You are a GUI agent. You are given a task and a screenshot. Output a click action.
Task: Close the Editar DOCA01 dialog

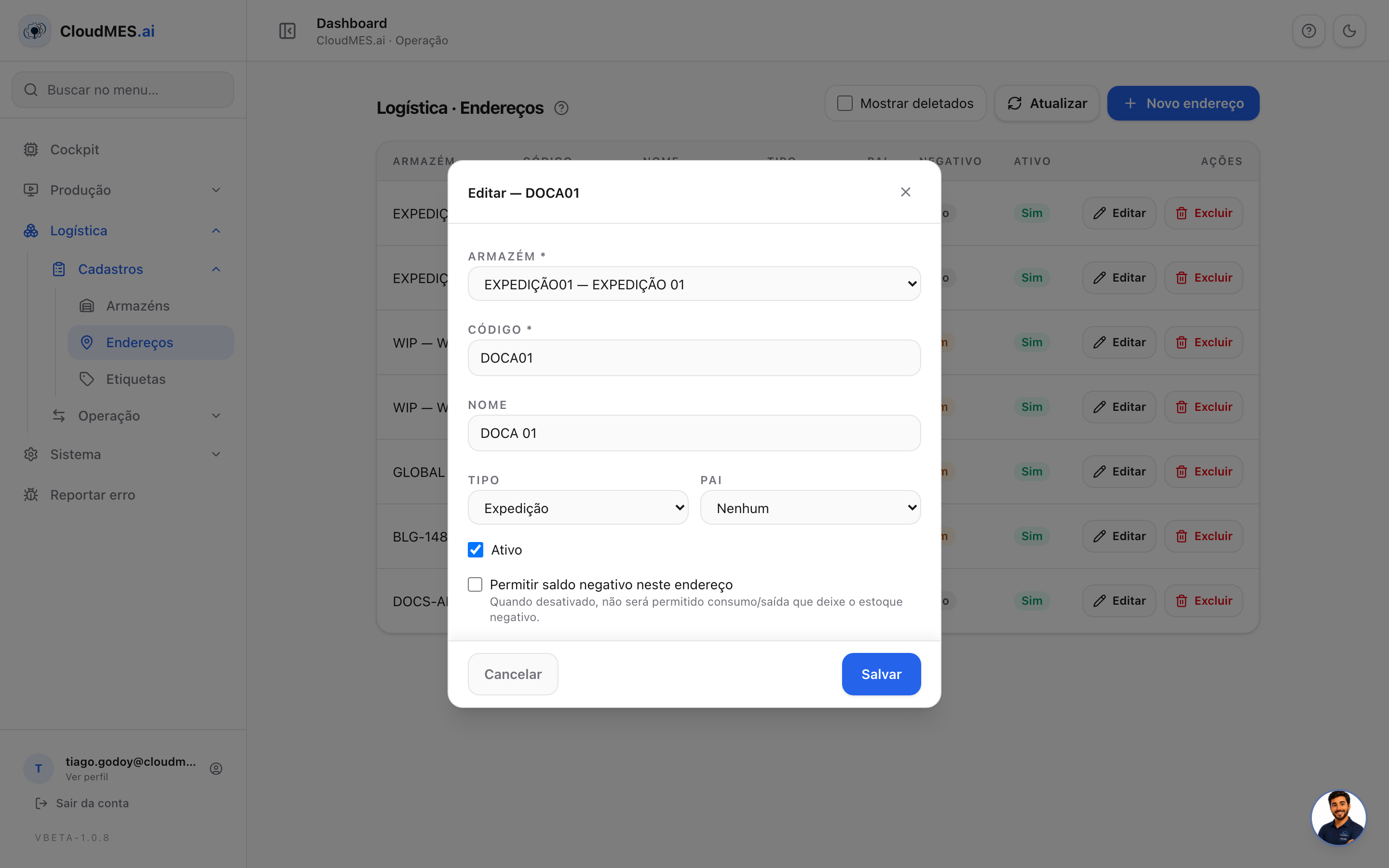point(906,192)
